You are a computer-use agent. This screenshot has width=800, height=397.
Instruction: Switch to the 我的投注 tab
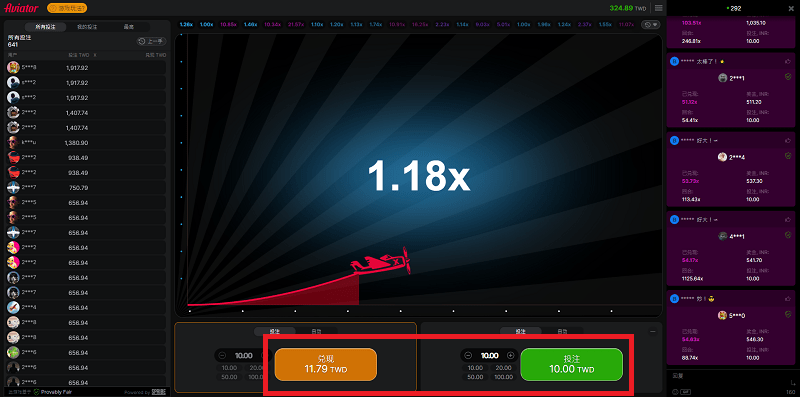pos(87,27)
